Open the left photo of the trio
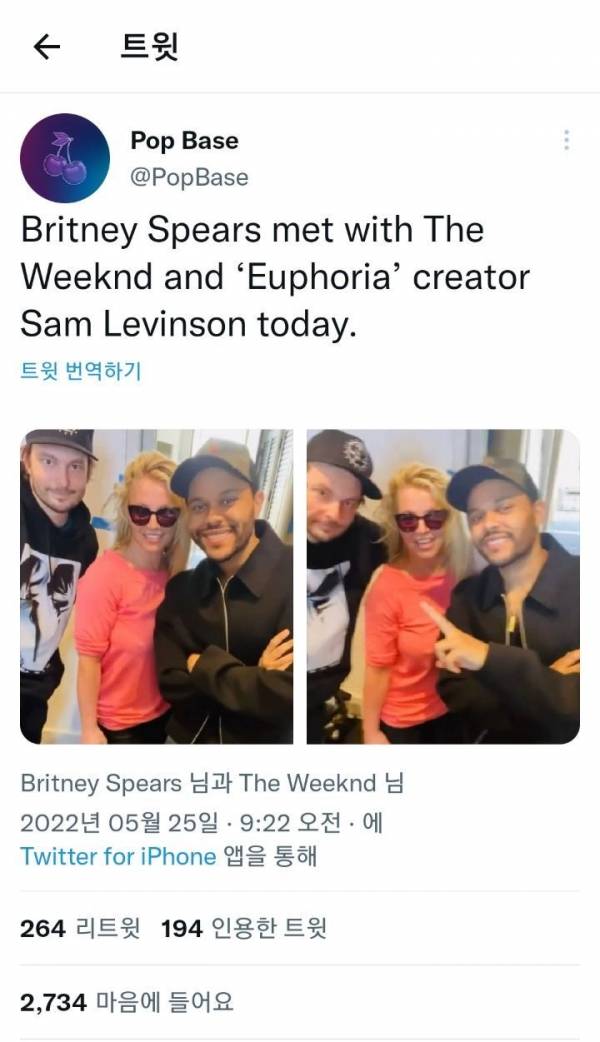This screenshot has width=600, height=1042. click(157, 587)
